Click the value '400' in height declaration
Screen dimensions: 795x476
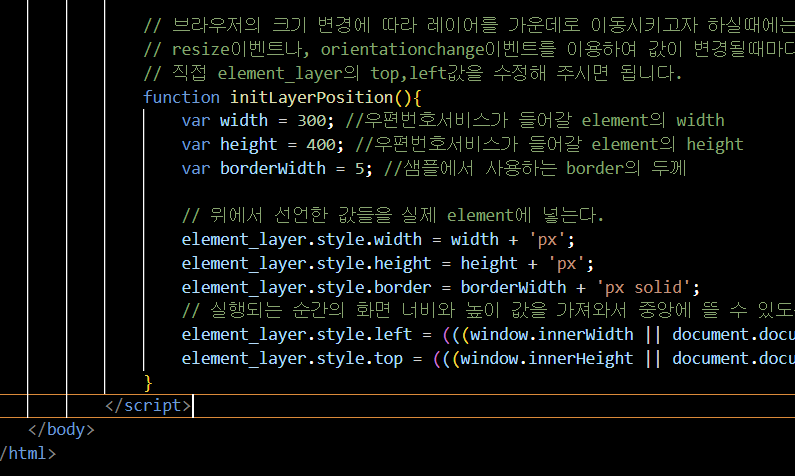(x=321, y=144)
